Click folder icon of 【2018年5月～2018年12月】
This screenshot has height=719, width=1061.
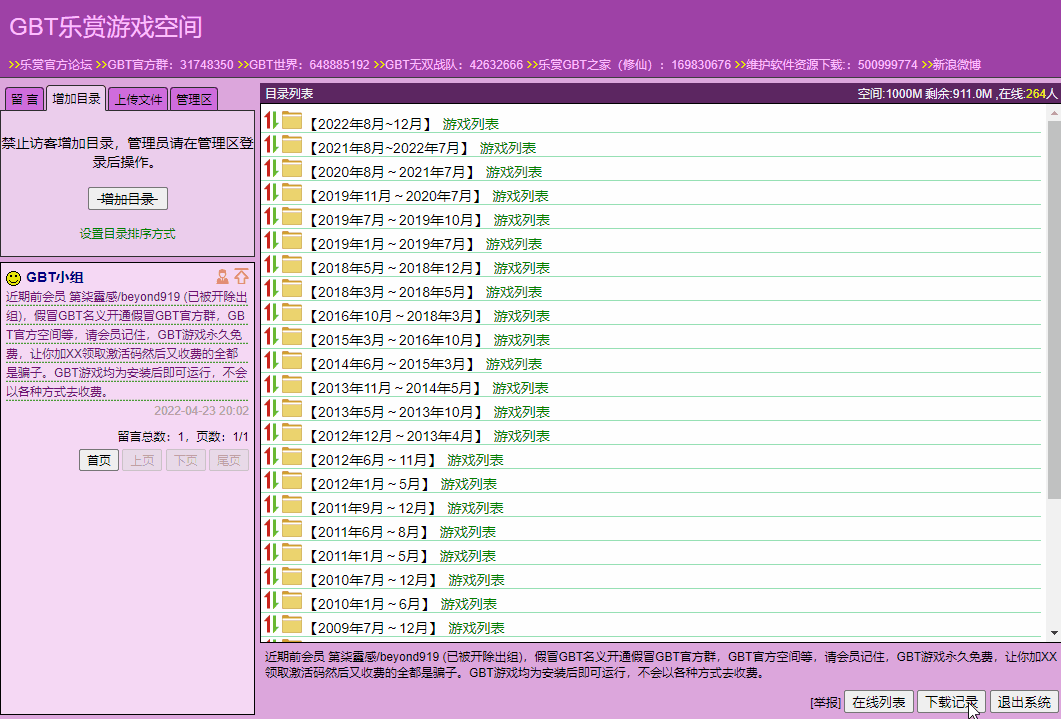[x=292, y=264]
